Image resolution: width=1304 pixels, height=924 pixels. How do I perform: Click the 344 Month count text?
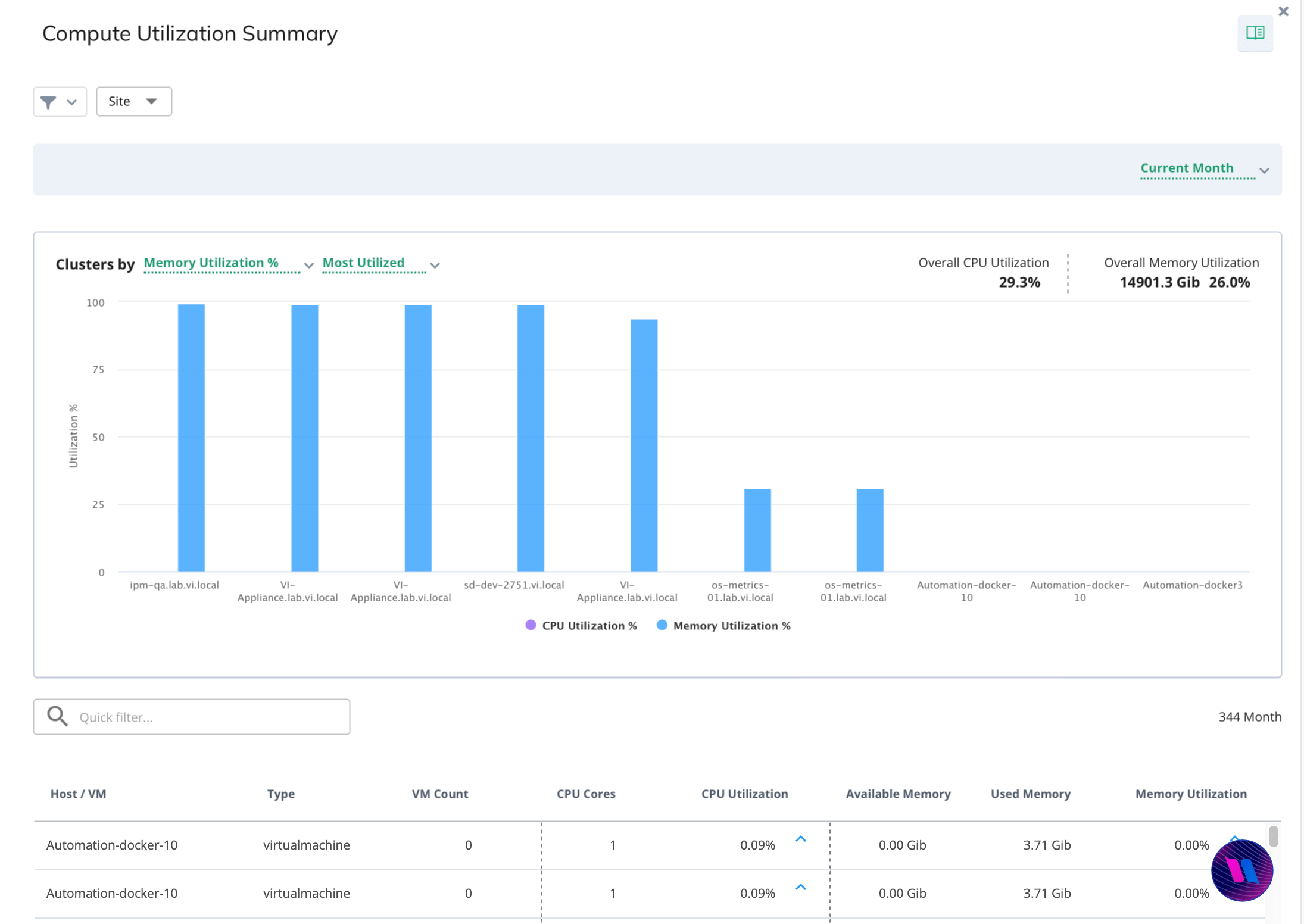point(1250,717)
